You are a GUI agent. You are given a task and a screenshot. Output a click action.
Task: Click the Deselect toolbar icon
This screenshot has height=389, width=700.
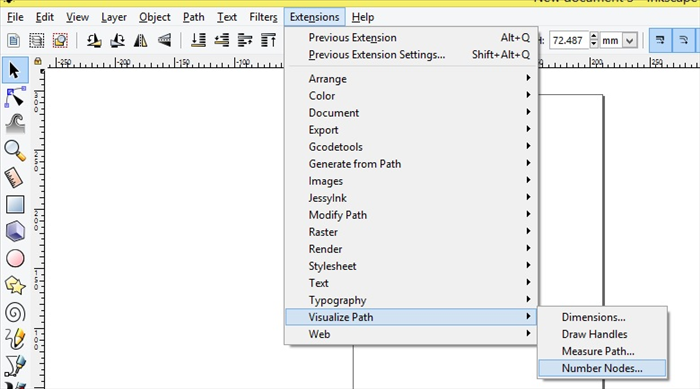60,41
